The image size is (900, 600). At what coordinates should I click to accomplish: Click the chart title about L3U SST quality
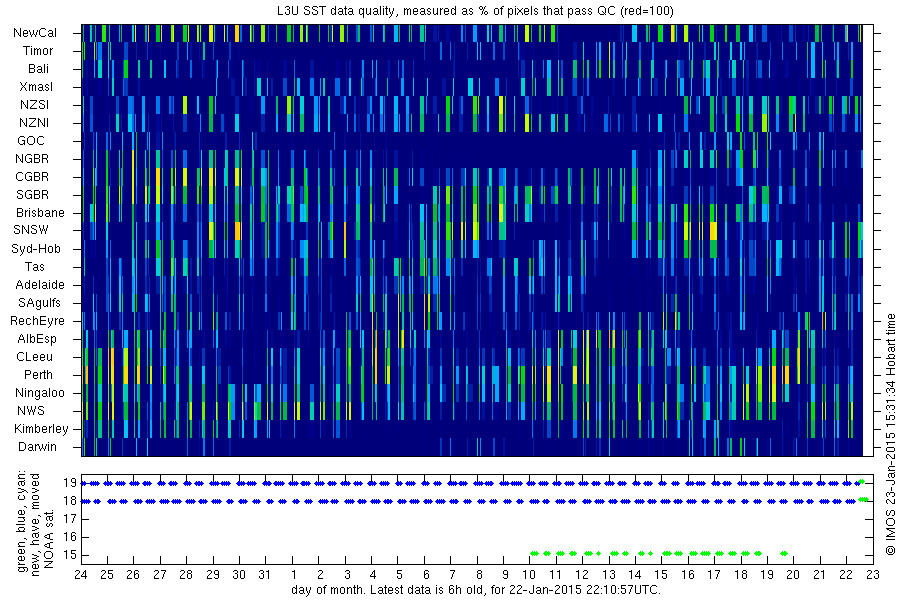[476, 11]
